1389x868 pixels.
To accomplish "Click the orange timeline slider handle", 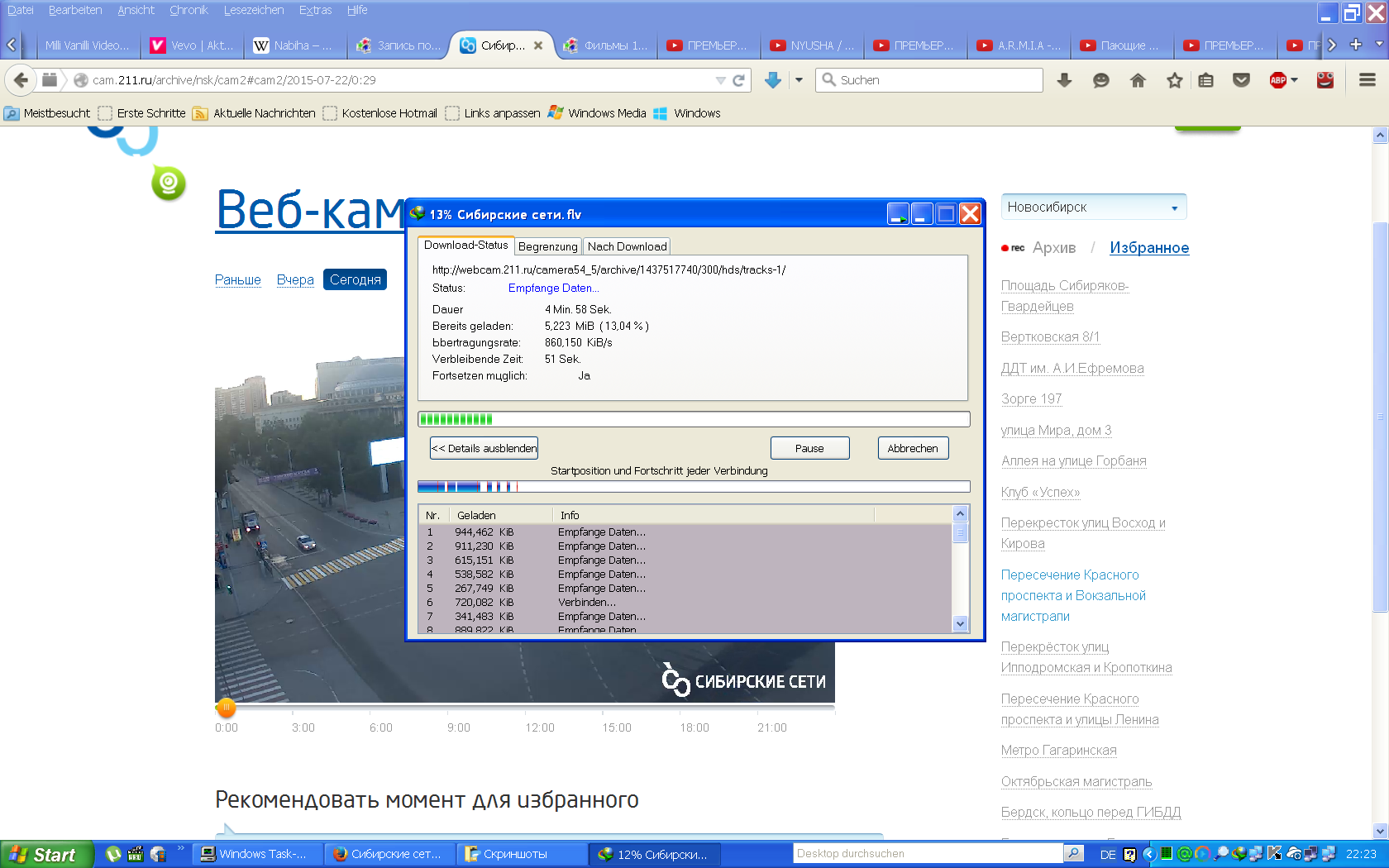I will pyautogui.click(x=226, y=708).
